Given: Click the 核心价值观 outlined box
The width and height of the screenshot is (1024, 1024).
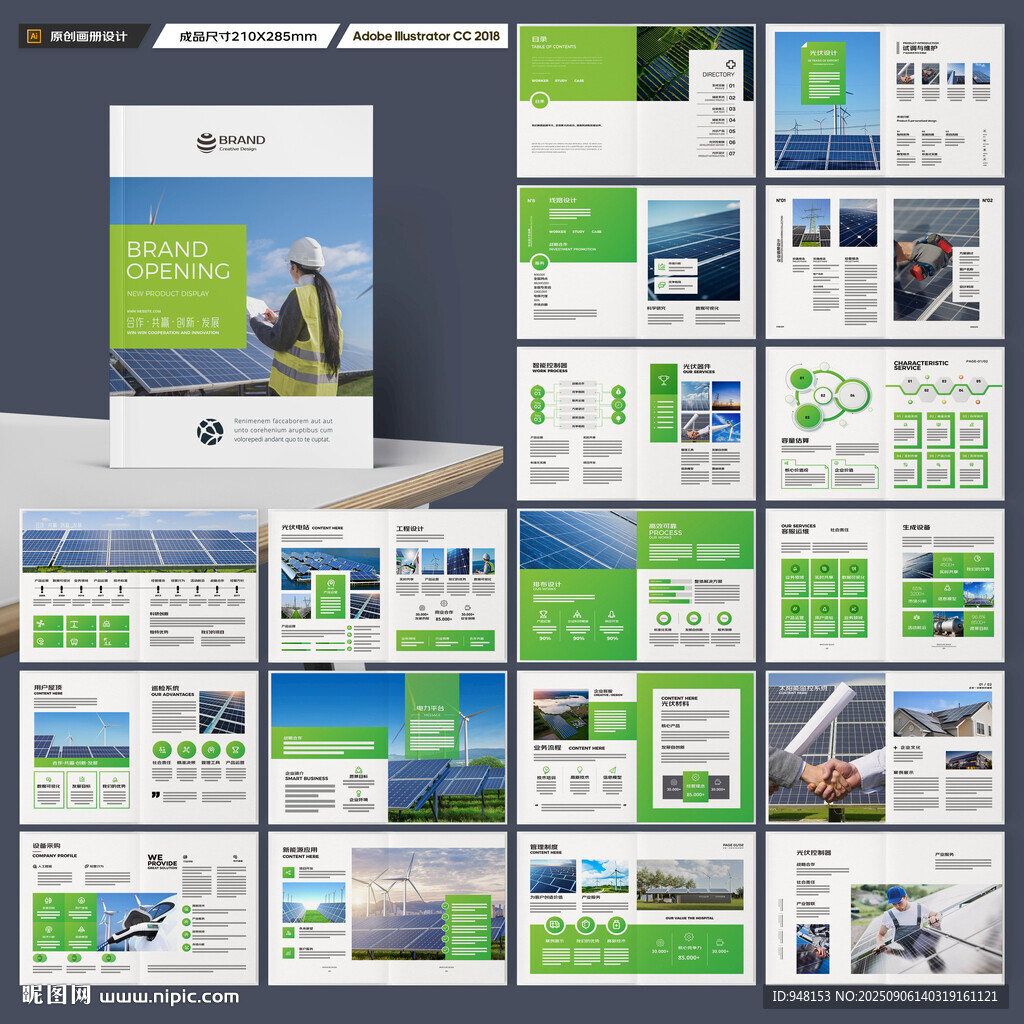Looking at the screenshot, I should coord(804,475).
